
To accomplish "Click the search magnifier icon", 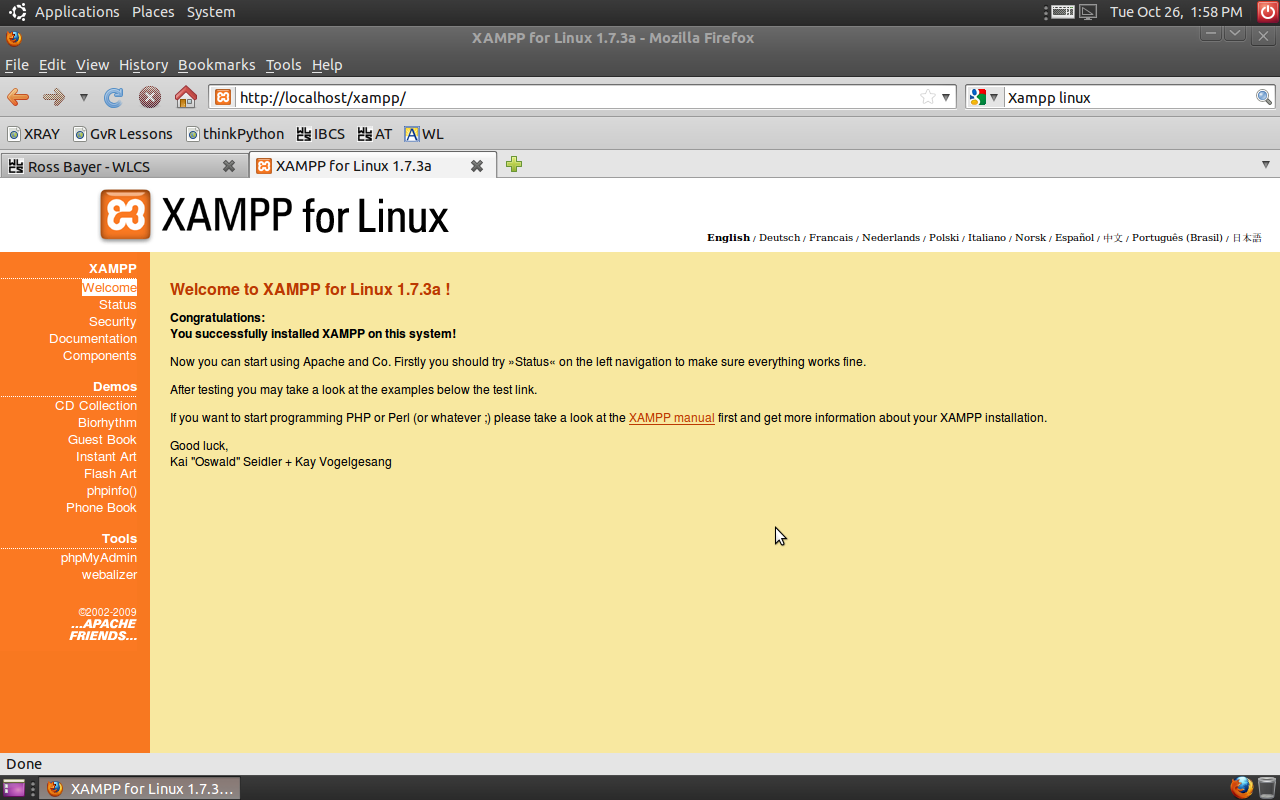I will tap(1264, 97).
